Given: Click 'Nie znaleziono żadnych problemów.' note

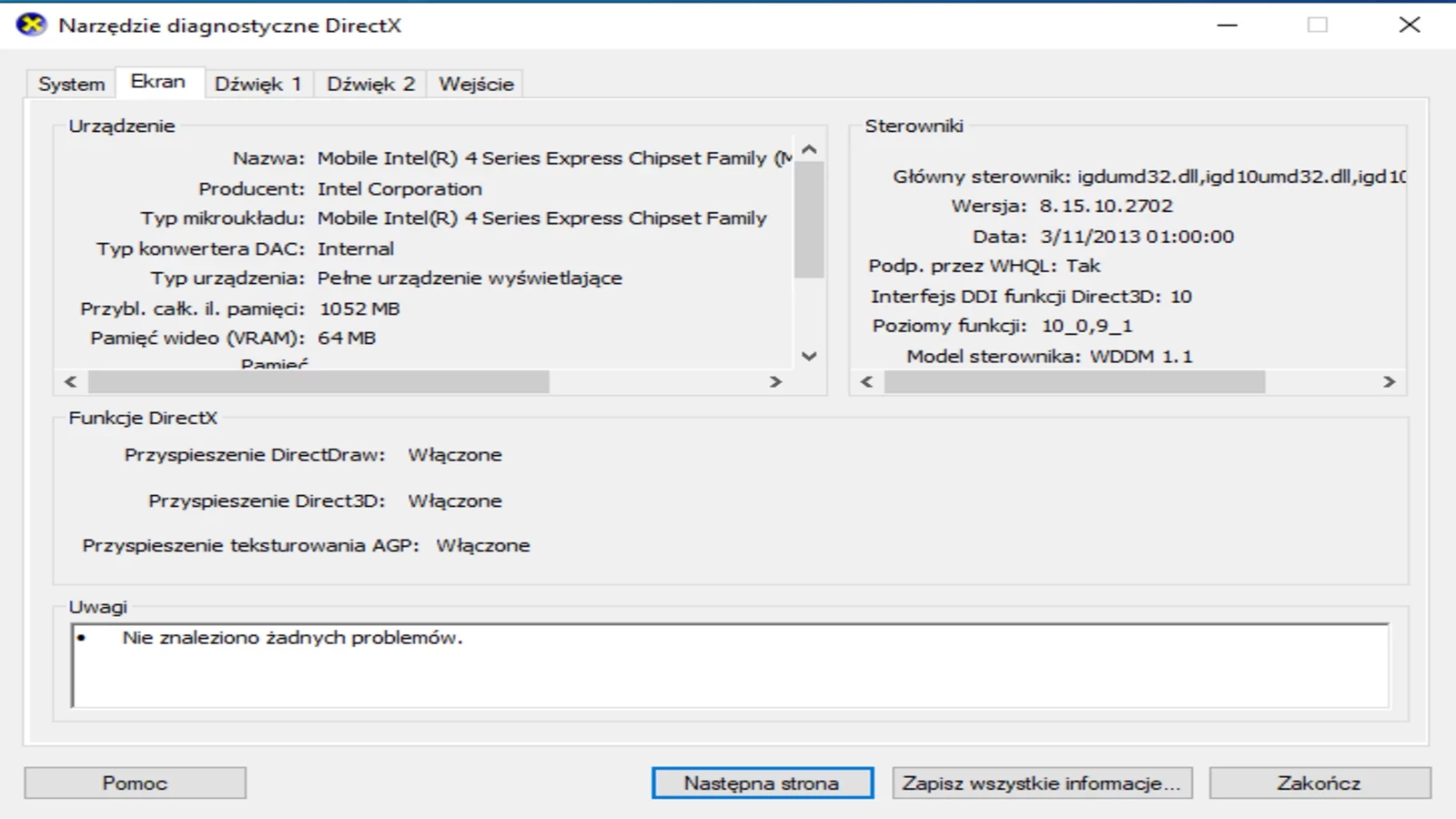Looking at the screenshot, I should (x=292, y=638).
